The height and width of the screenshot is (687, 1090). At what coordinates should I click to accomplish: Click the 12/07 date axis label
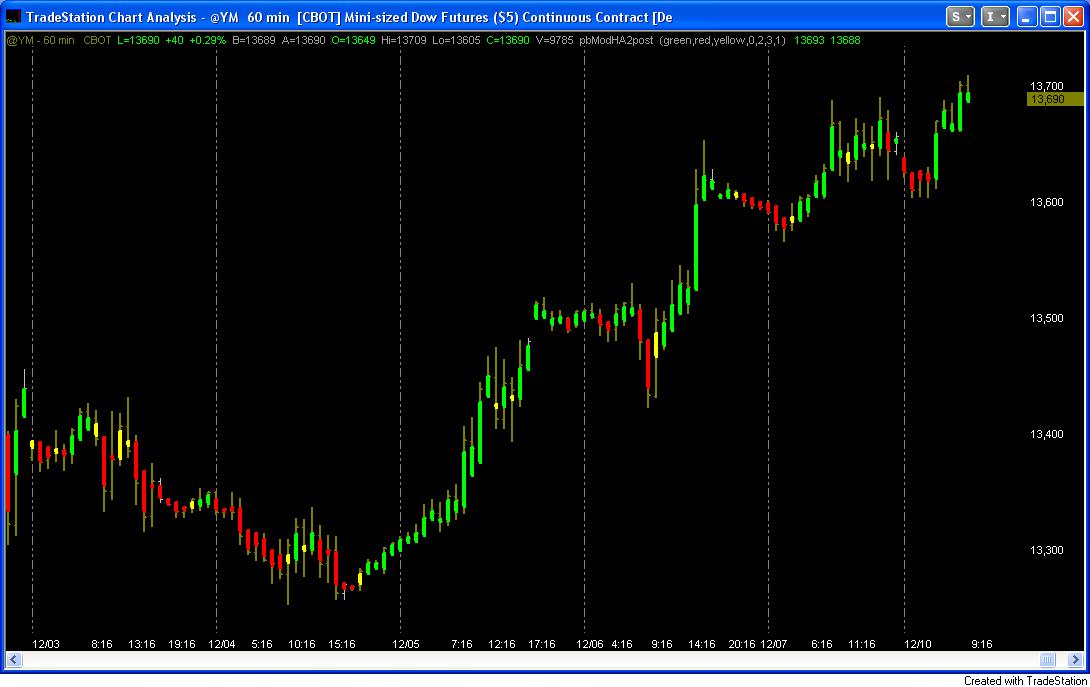(x=774, y=645)
